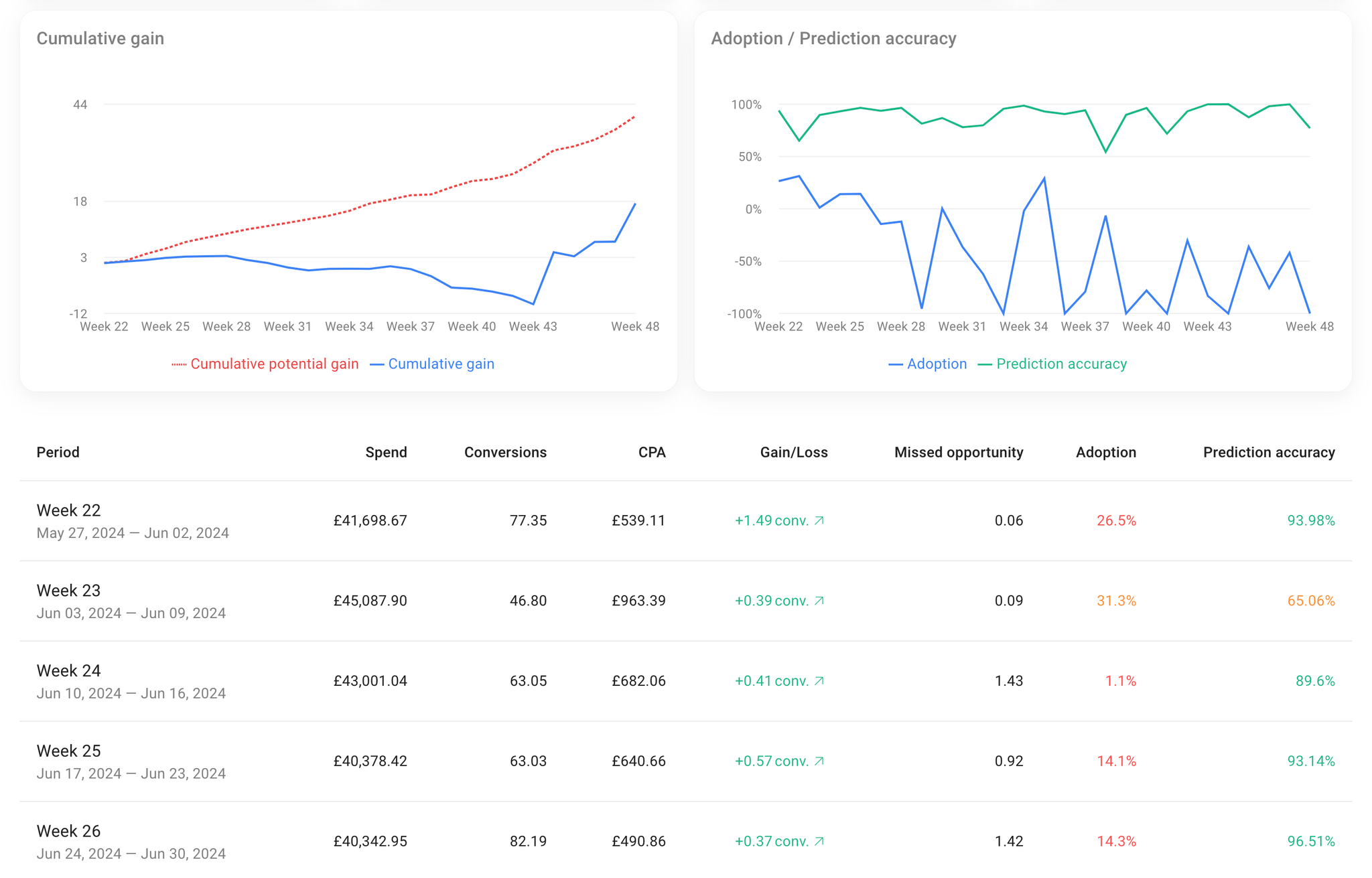Sort table by CPA column header
1372x878 pixels.
[652, 452]
